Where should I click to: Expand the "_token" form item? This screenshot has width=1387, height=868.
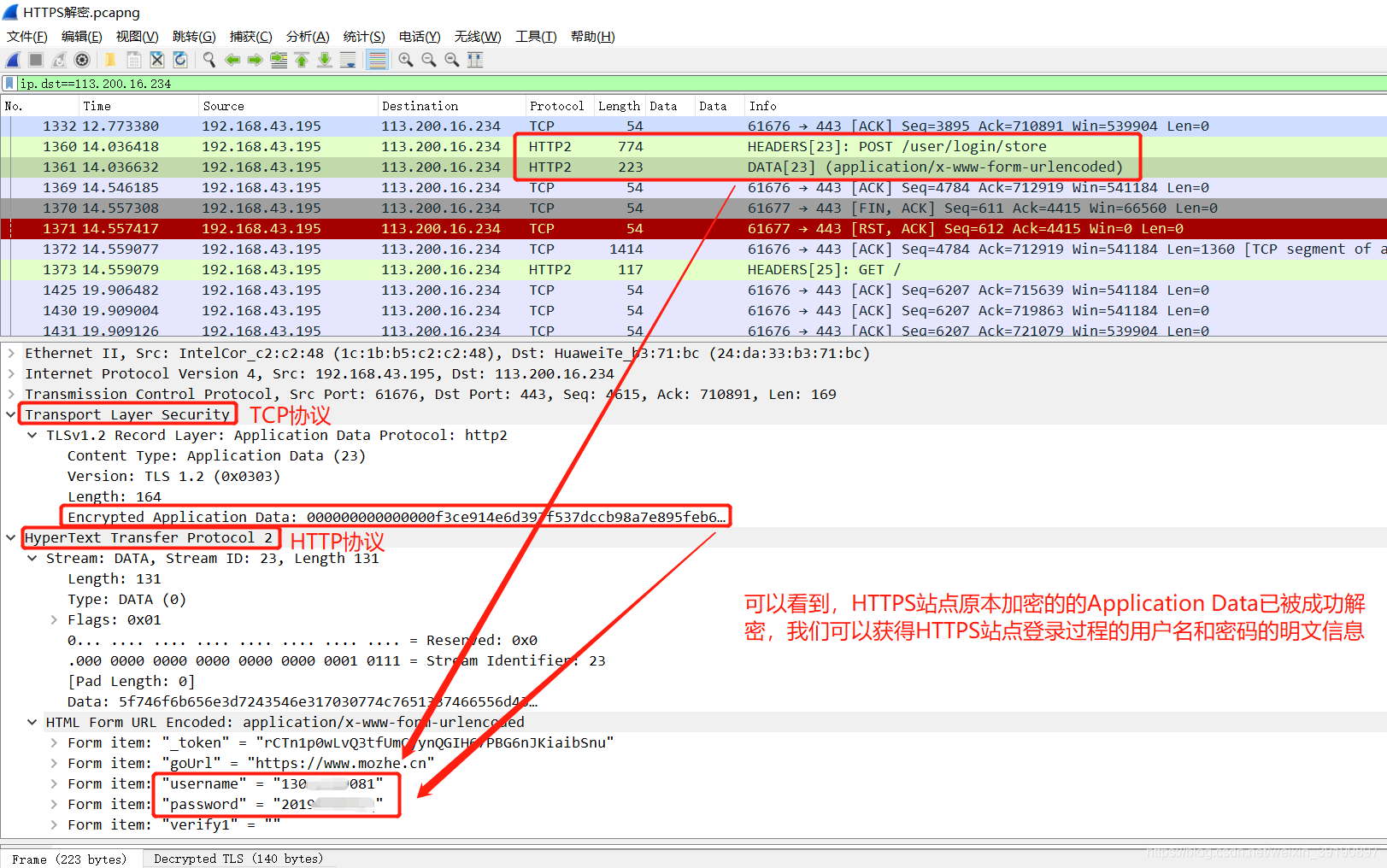[54, 742]
